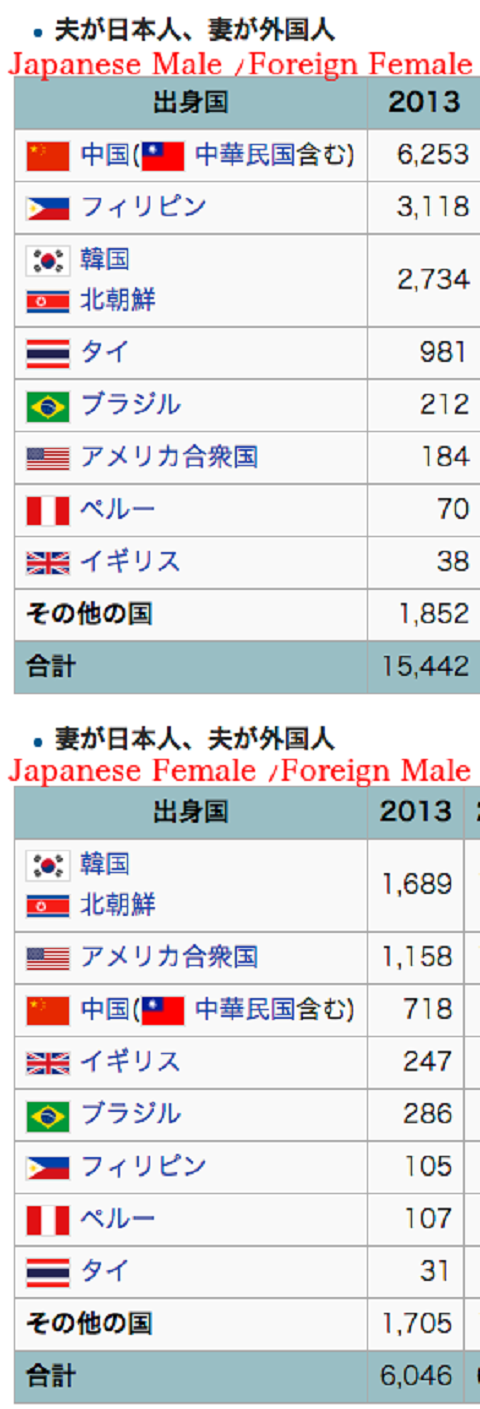Click the red 'Japanese Male /Foreign Female' caption
480x1409 pixels.
click(240, 65)
